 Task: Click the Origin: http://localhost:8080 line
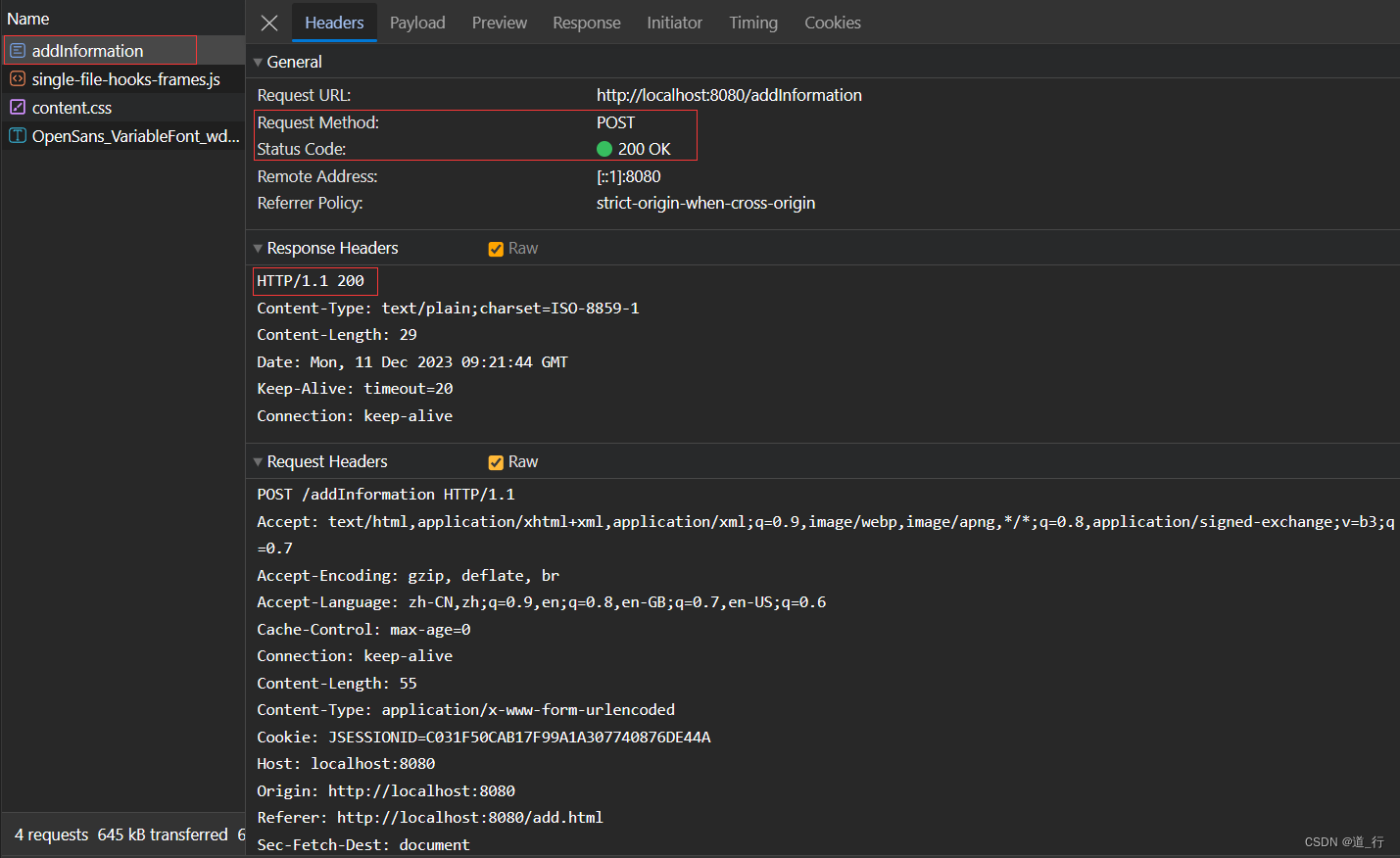click(x=386, y=791)
